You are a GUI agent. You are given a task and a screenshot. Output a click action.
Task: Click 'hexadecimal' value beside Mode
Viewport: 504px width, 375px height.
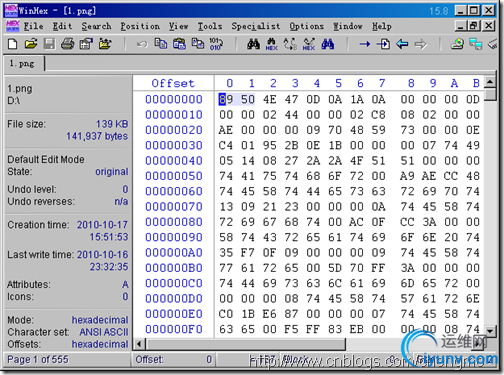100,320
